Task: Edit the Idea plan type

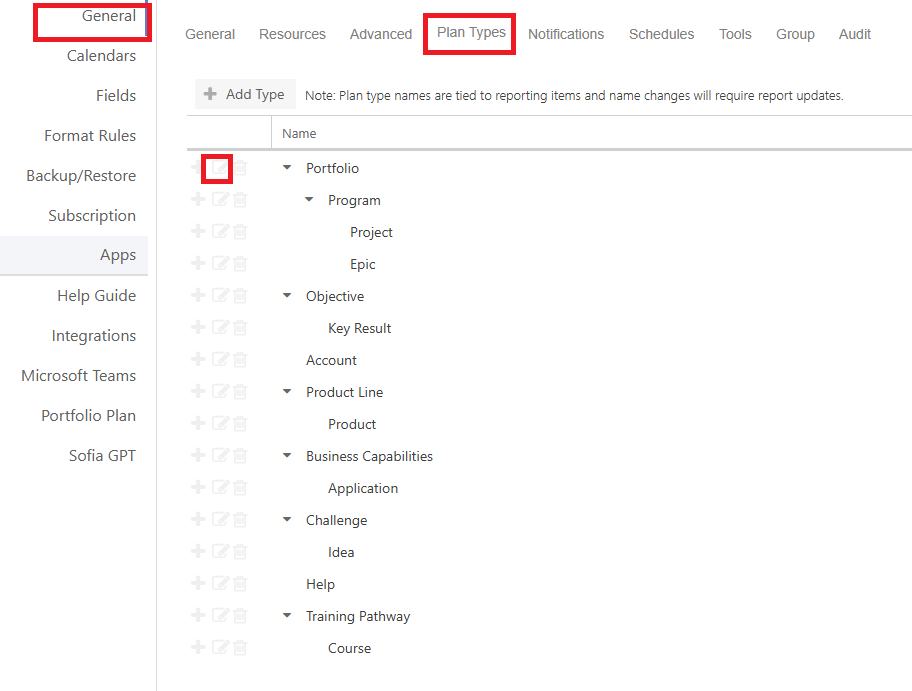Action: 220,551
